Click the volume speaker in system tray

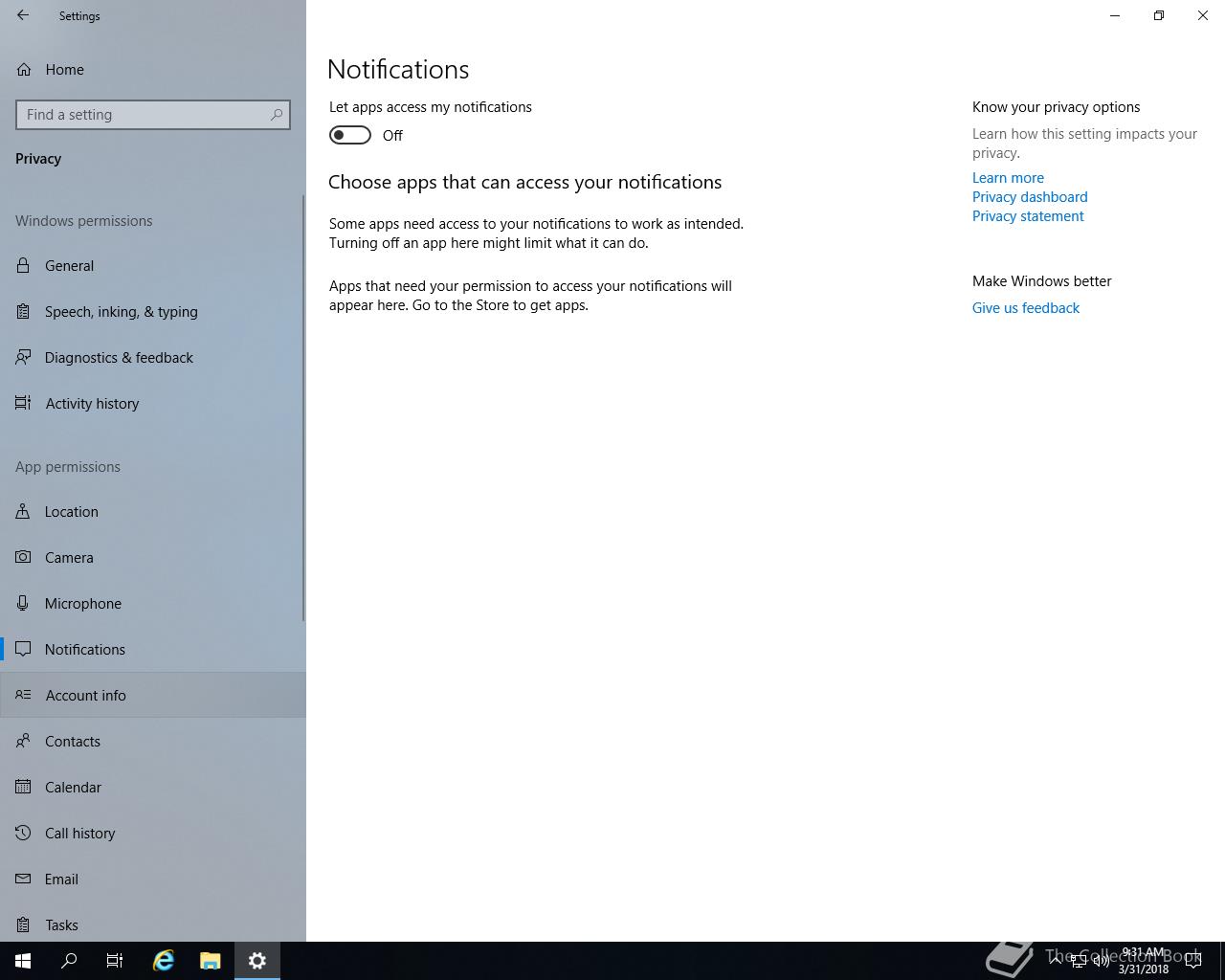click(1101, 961)
